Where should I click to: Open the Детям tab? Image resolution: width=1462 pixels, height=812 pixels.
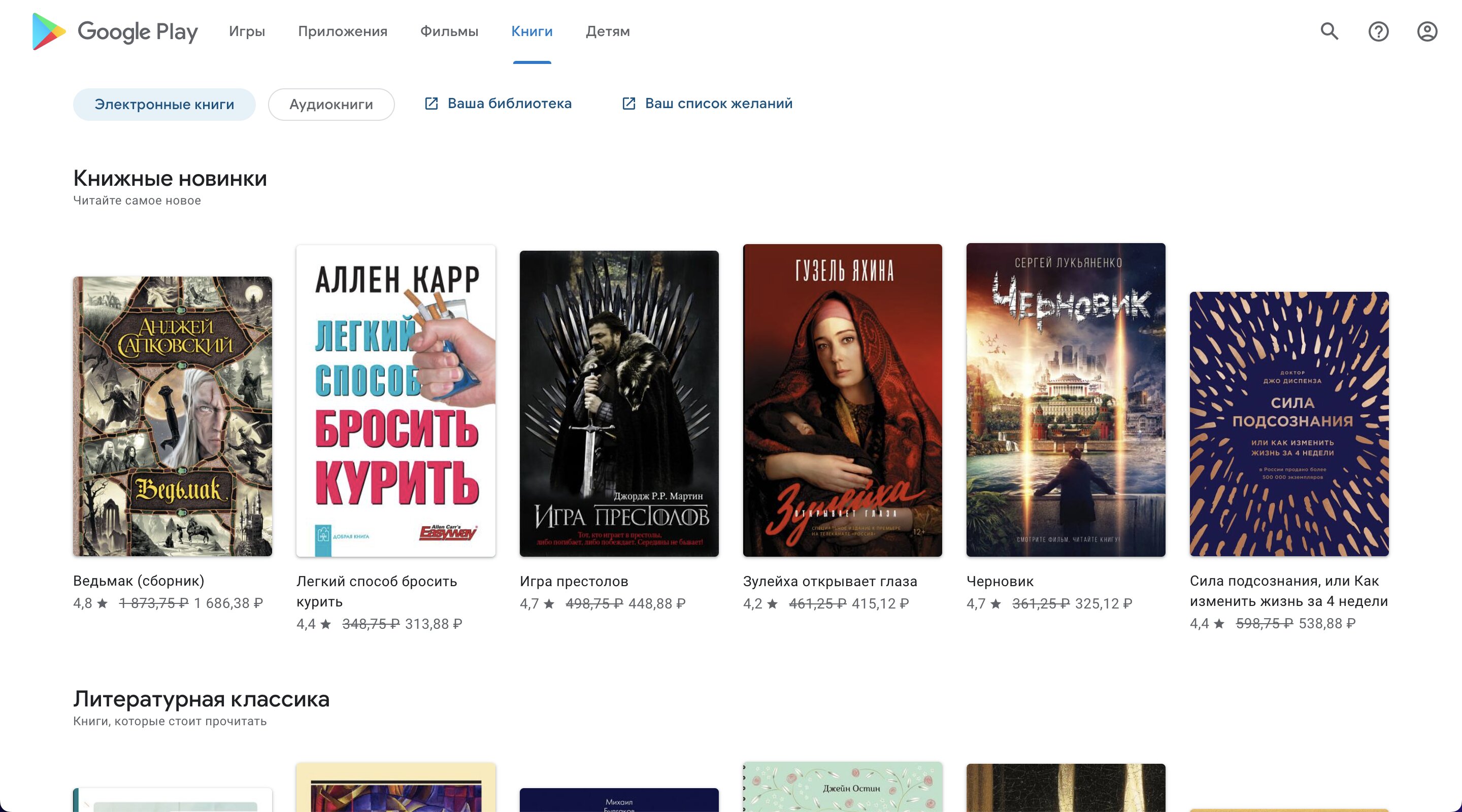click(x=608, y=31)
